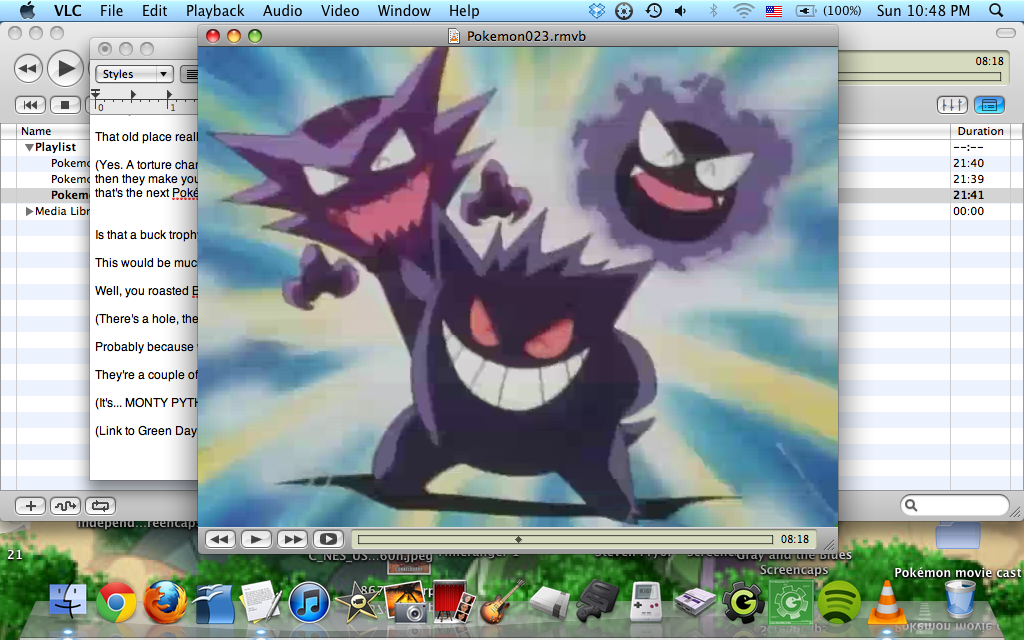Click the Name column header
Viewport: 1024px width, 640px height.
(36, 131)
